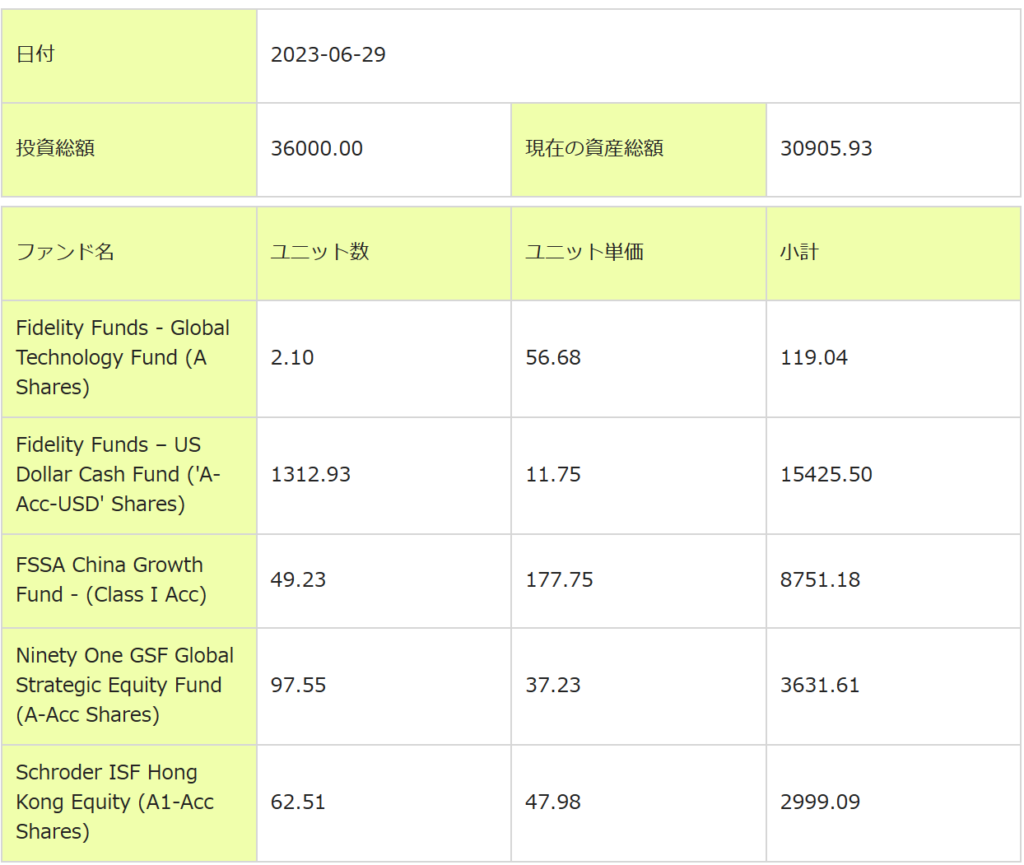This screenshot has width=1024, height=865.
Task: Click the 小計 column header
Action: pos(799,252)
